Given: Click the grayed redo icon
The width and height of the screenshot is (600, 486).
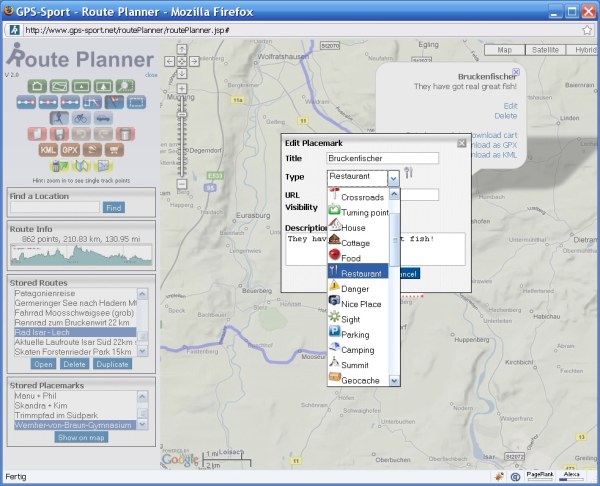Looking at the screenshot, I should point(103,134).
